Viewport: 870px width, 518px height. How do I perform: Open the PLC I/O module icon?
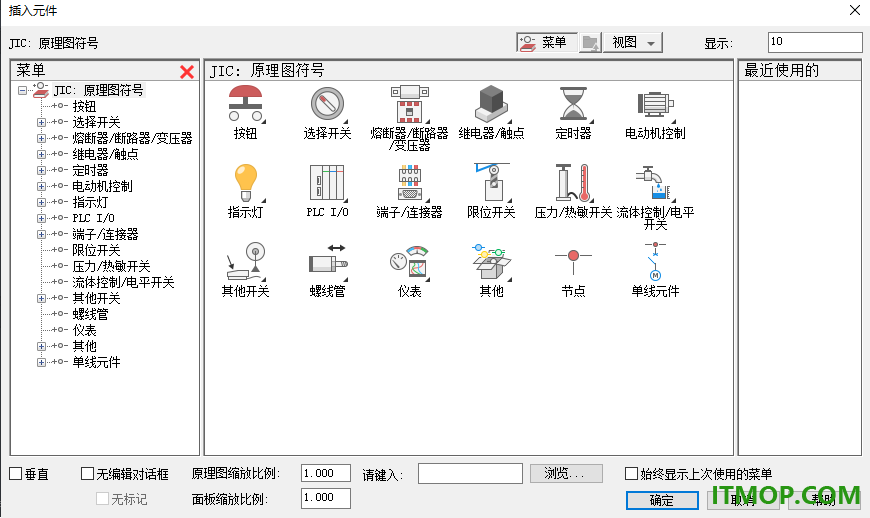[327, 183]
